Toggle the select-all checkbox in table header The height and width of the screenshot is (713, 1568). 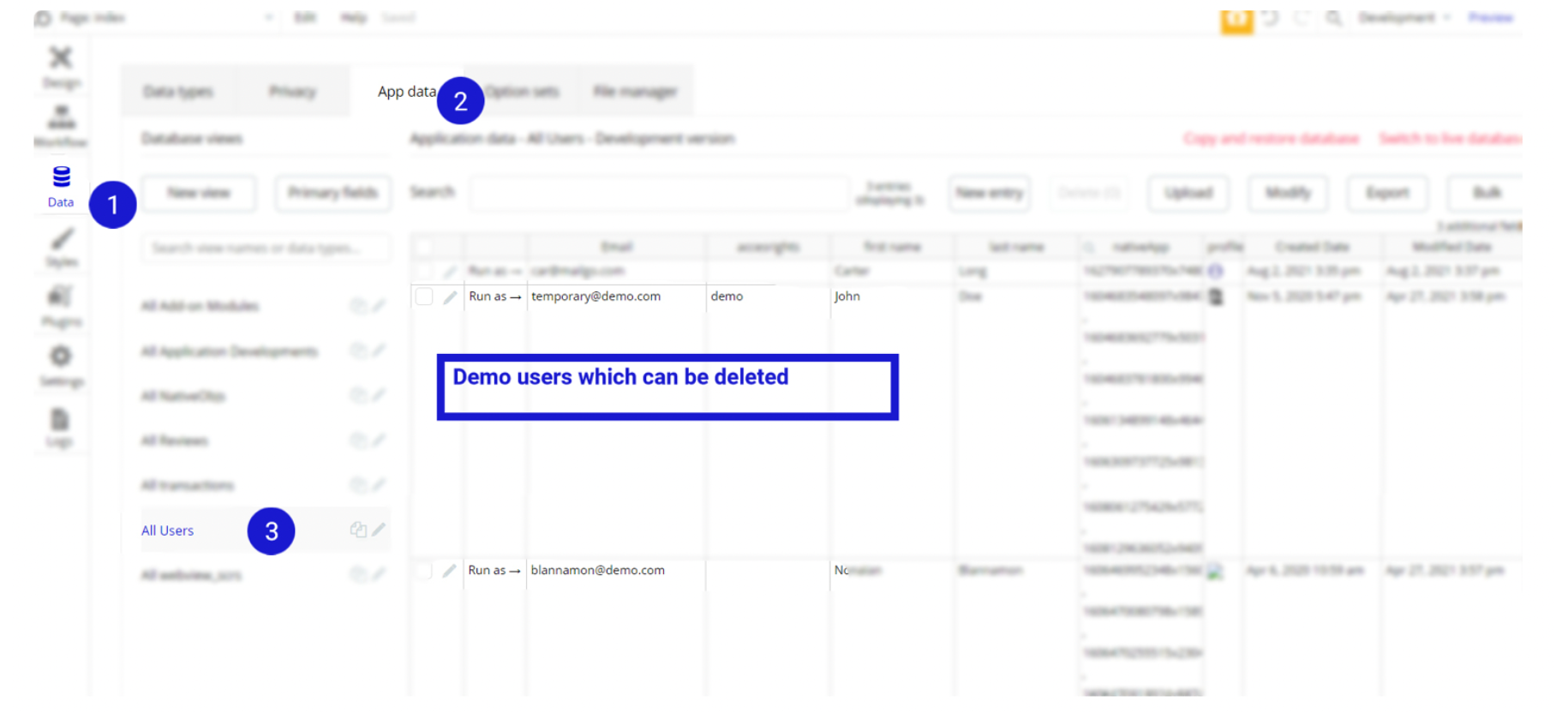[424, 248]
